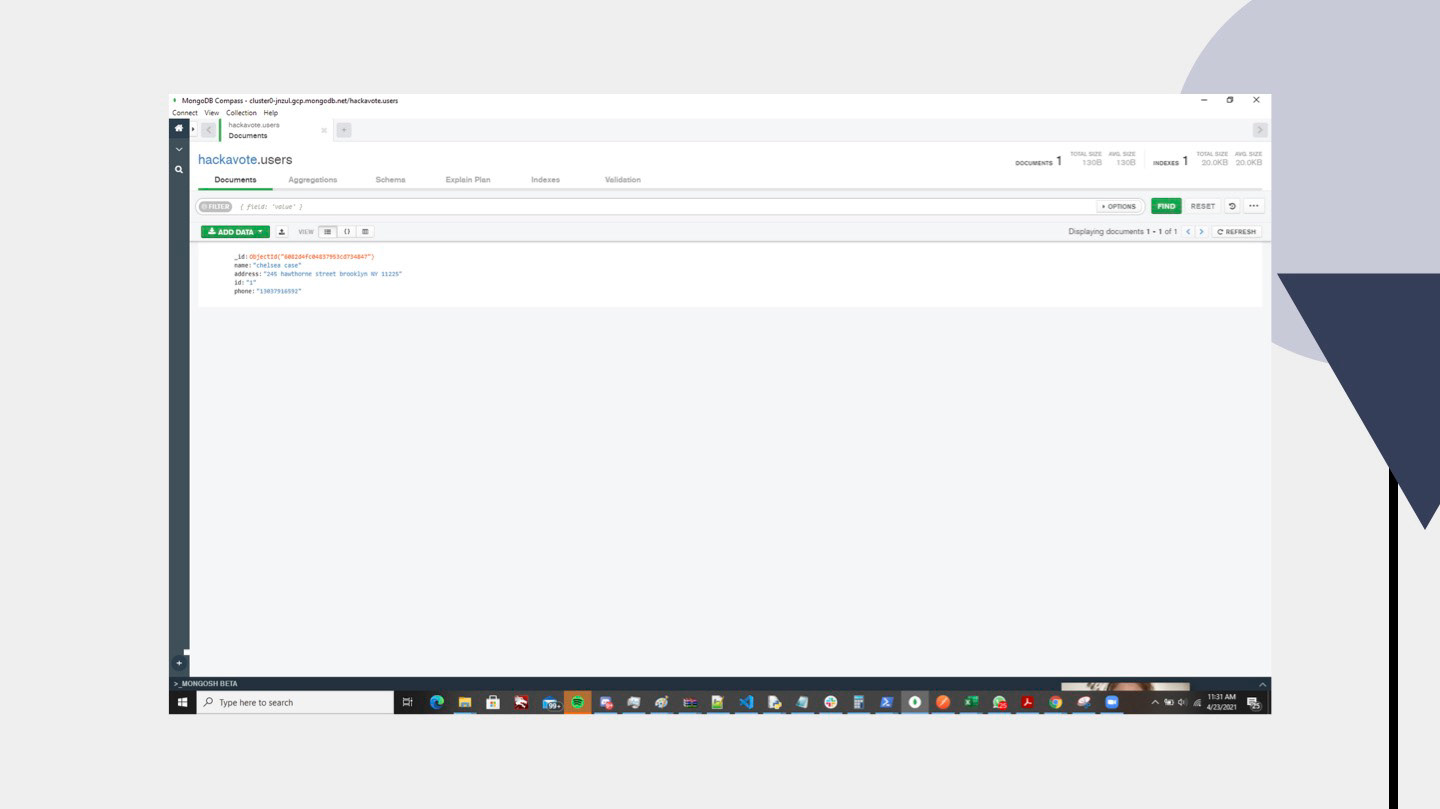Screen dimensions: 1440x809
Task: Switch to the Validation tab
Action: 623,180
